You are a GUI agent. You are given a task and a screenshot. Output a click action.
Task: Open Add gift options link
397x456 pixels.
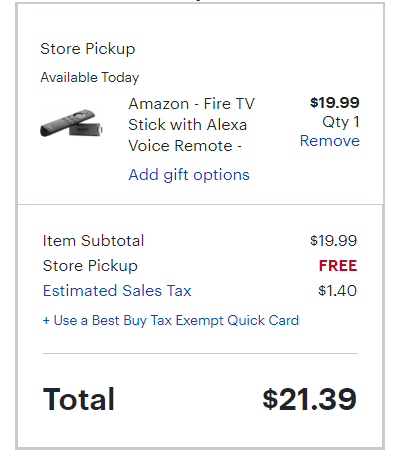click(x=189, y=175)
